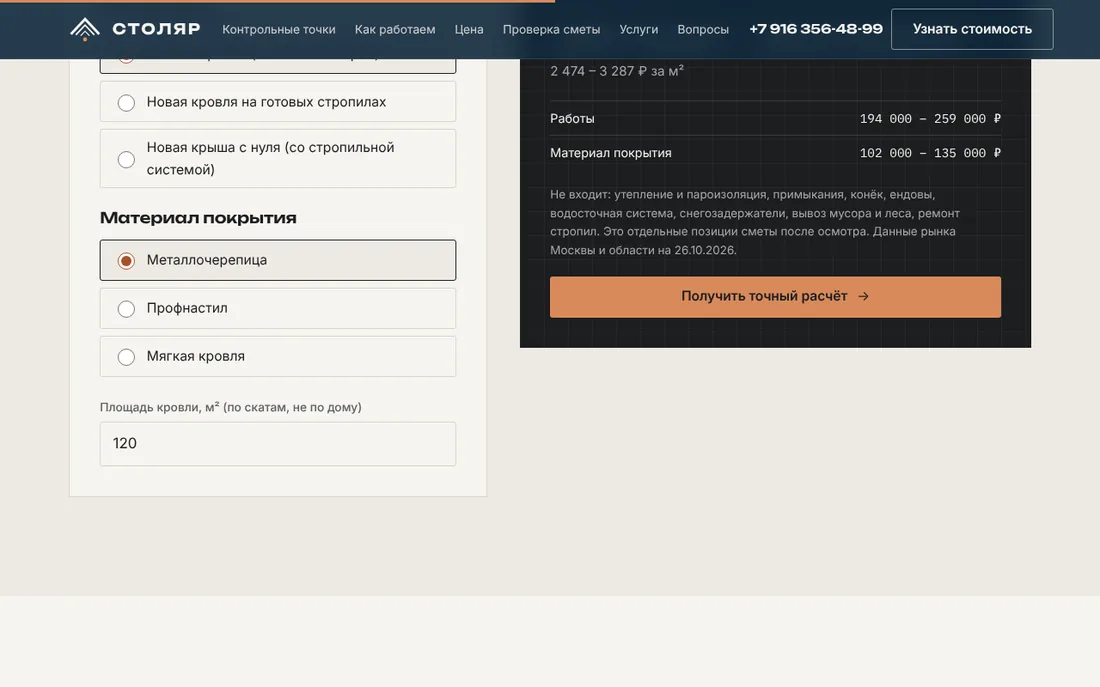Image resolution: width=1100 pixels, height=687 pixels.
Task: Call phone number +7 916 356-48-99
Action: tap(816, 29)
